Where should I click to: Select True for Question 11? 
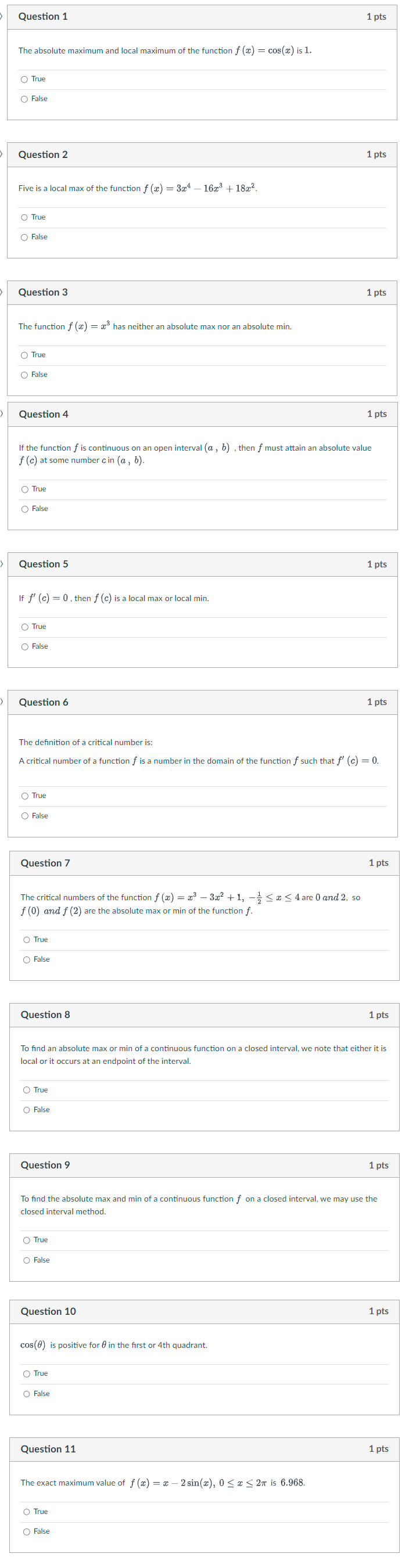click(27, 1512)
